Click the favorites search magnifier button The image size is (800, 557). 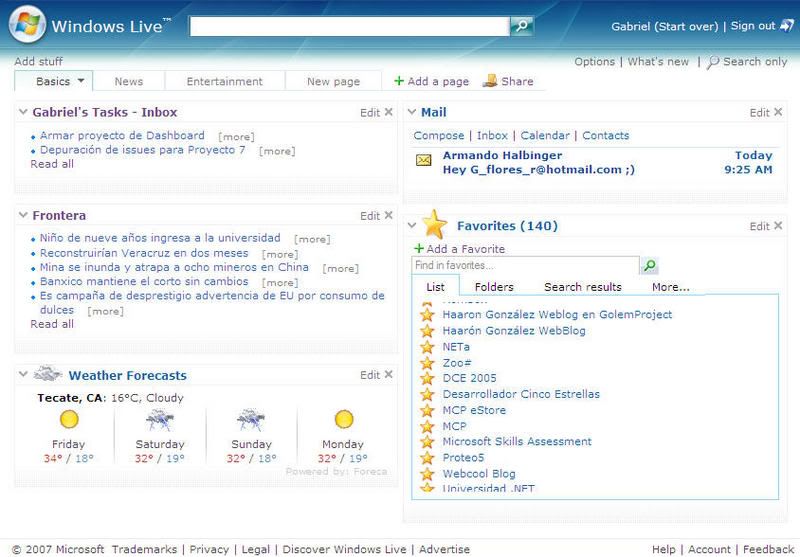pos(650,266)
